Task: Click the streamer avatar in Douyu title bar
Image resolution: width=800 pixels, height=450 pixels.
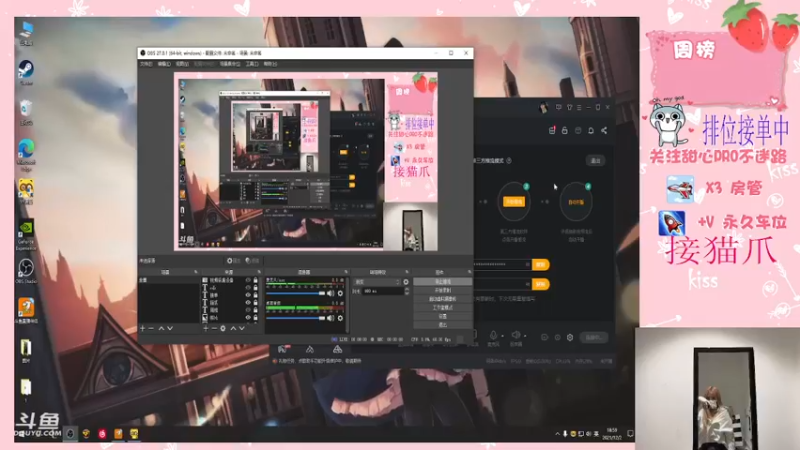Action: tap(544, 107)
